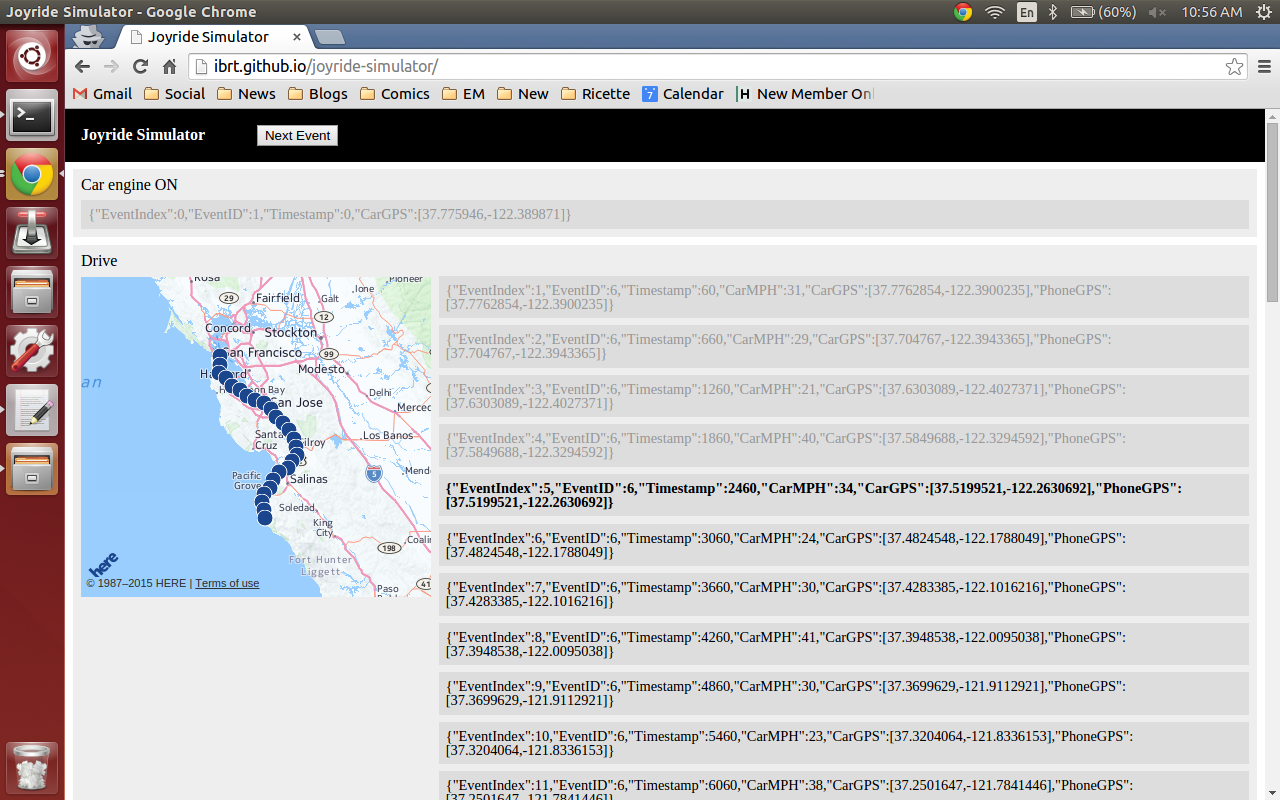Select the EventIndex 1 JSON entry

[x=844, y=297]
